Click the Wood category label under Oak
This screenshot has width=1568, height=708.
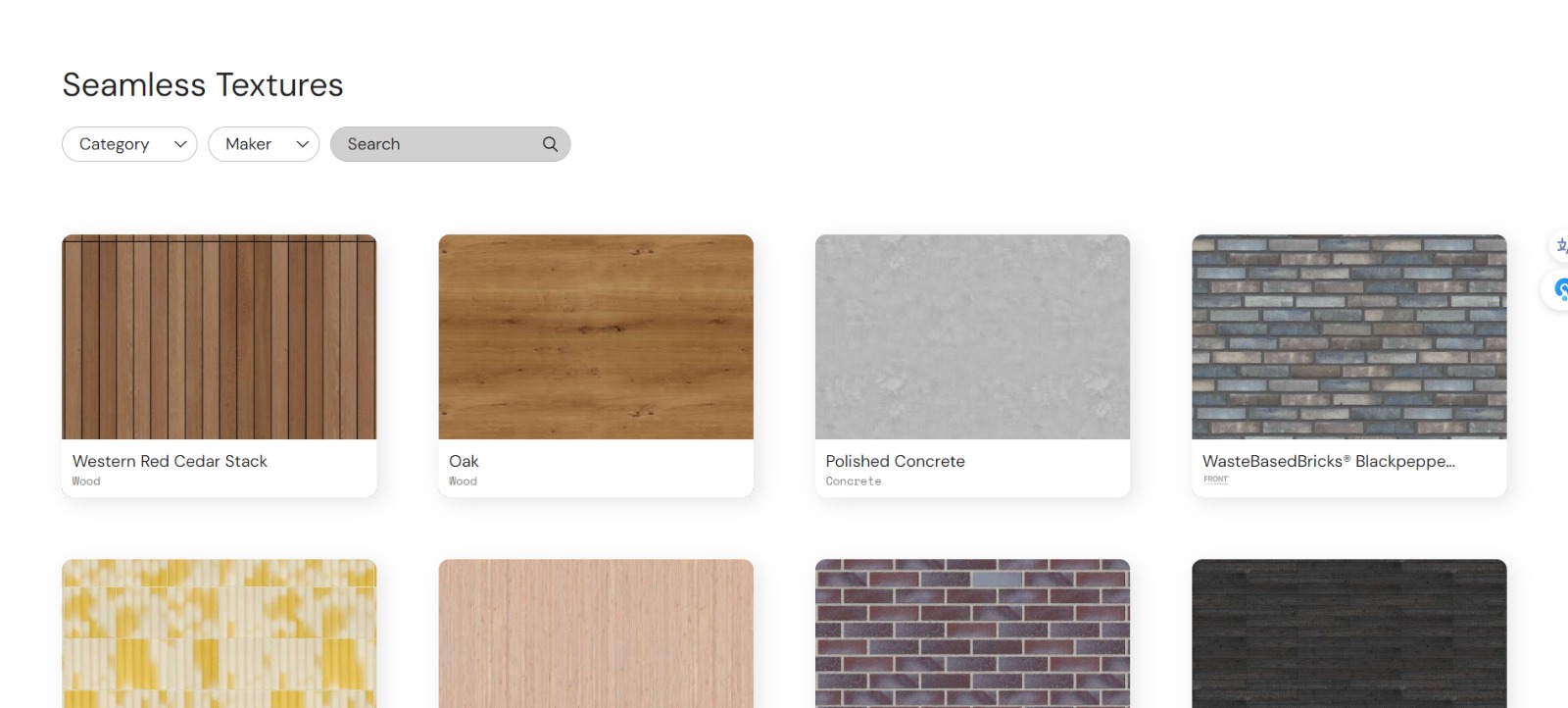click(x=463, y=481)
